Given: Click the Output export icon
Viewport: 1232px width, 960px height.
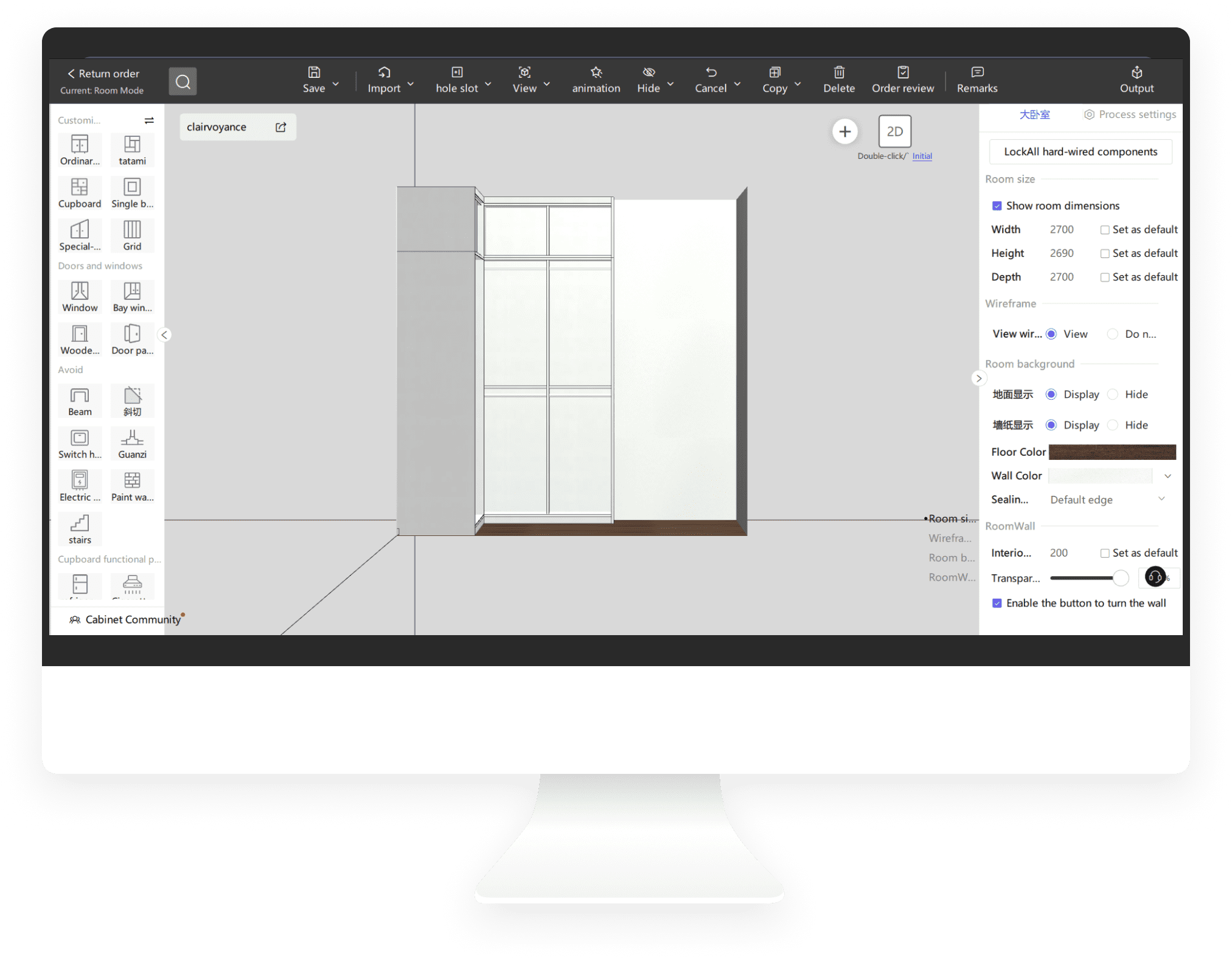Looking at the screenshot, I should tap(1136, 80).
